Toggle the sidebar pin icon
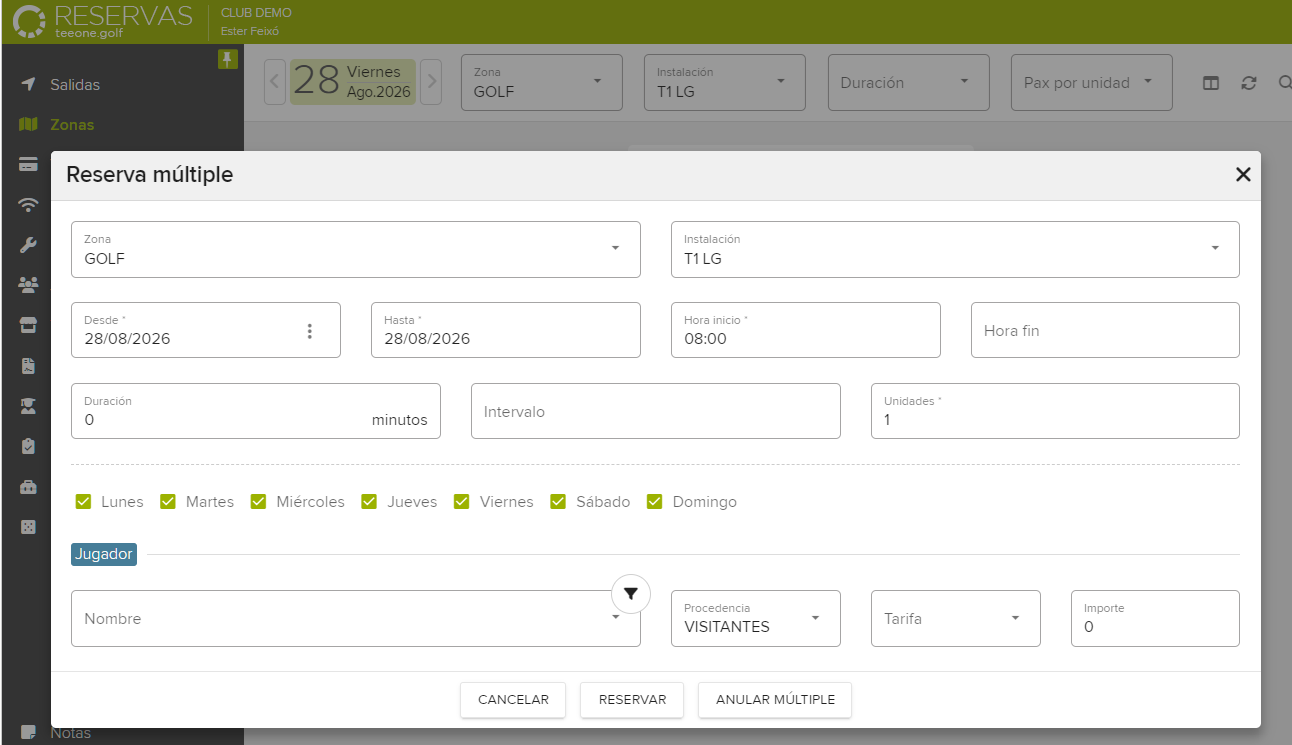Screen dimensions: 1292x745 (x=228, y=60)
